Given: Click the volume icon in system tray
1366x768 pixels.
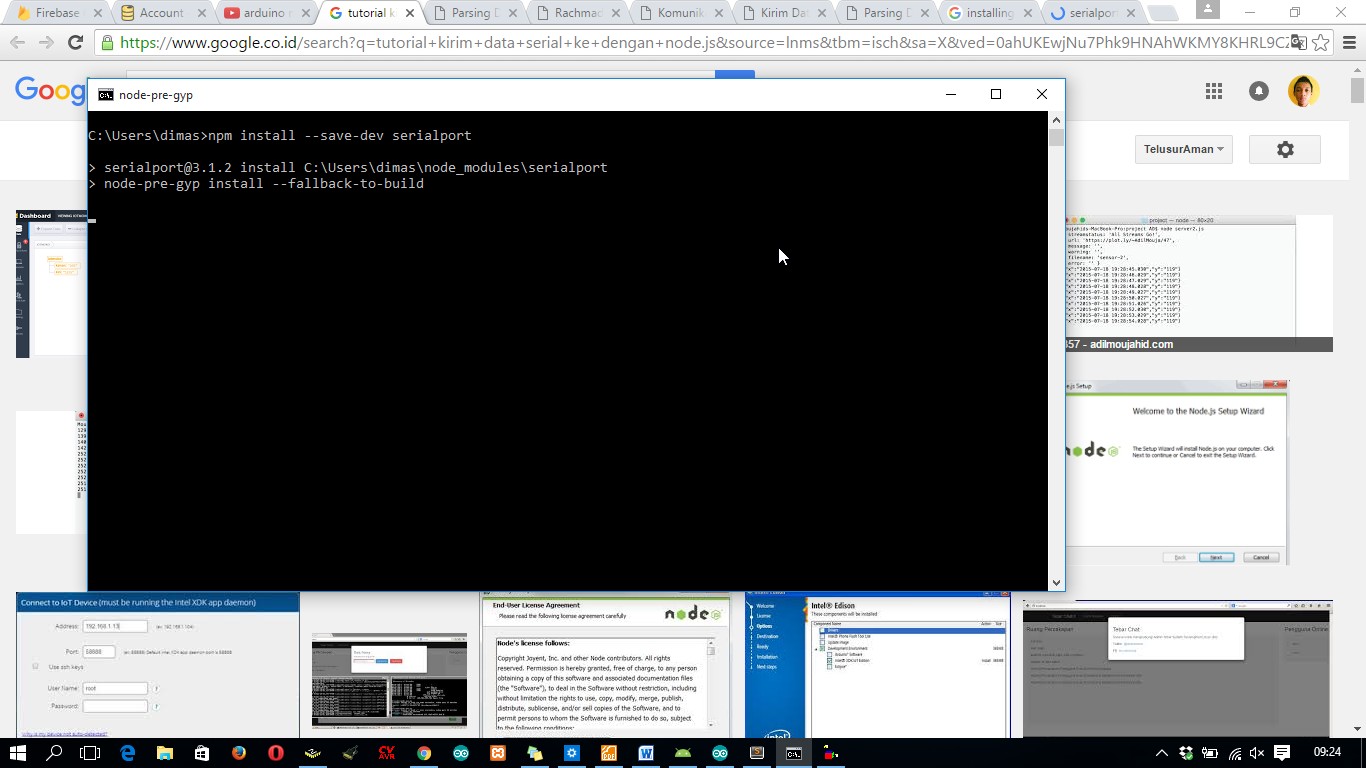Looking at the screenshot, I should [x=1257, y=753].
